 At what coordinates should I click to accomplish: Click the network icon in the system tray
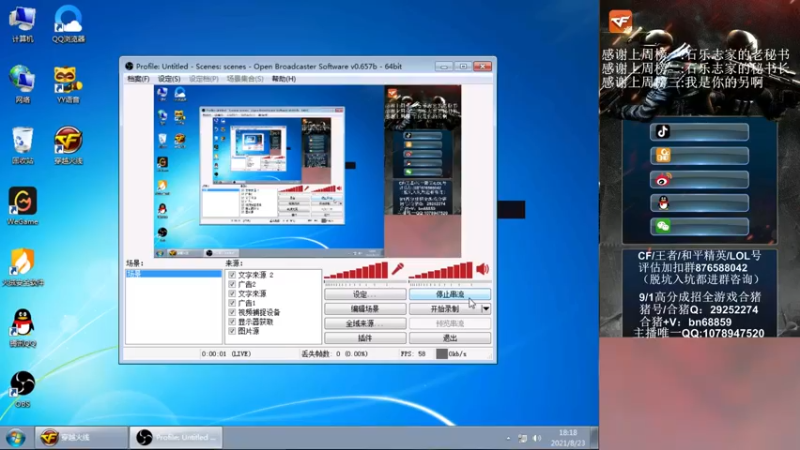(522, 438)
